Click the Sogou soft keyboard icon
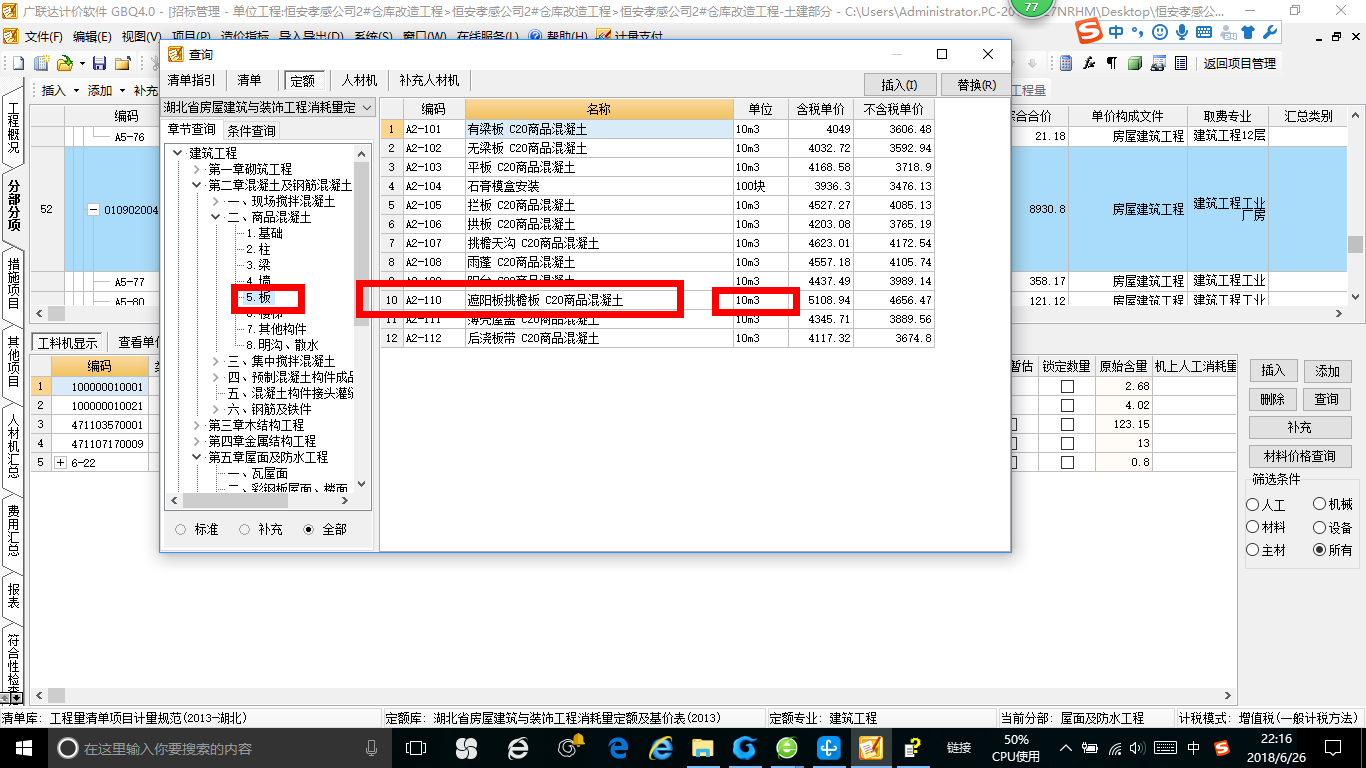Viewport: 1366px width, 768px height. tap(1204, 32)
